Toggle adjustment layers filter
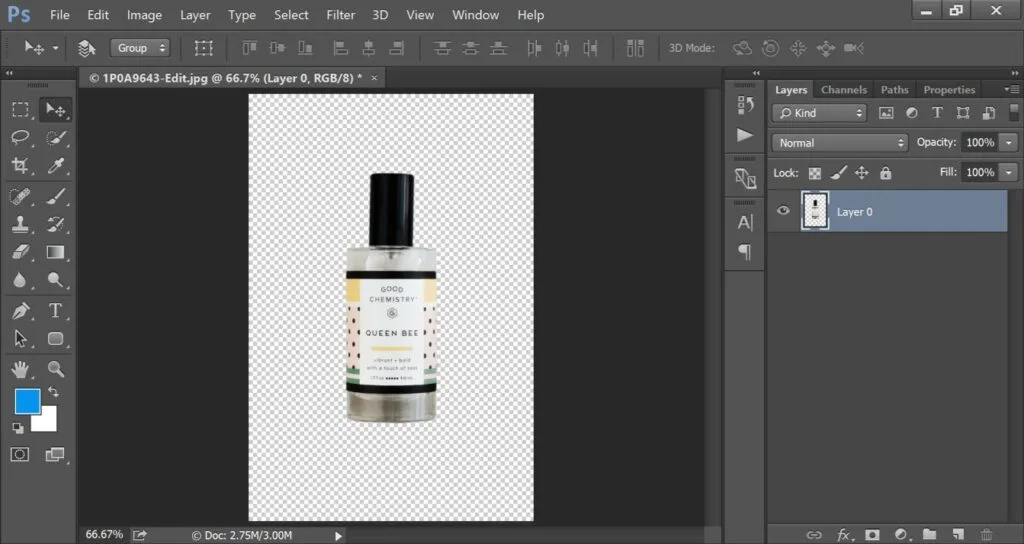This screenshot has width=1024, height=544. pos(912,113)
